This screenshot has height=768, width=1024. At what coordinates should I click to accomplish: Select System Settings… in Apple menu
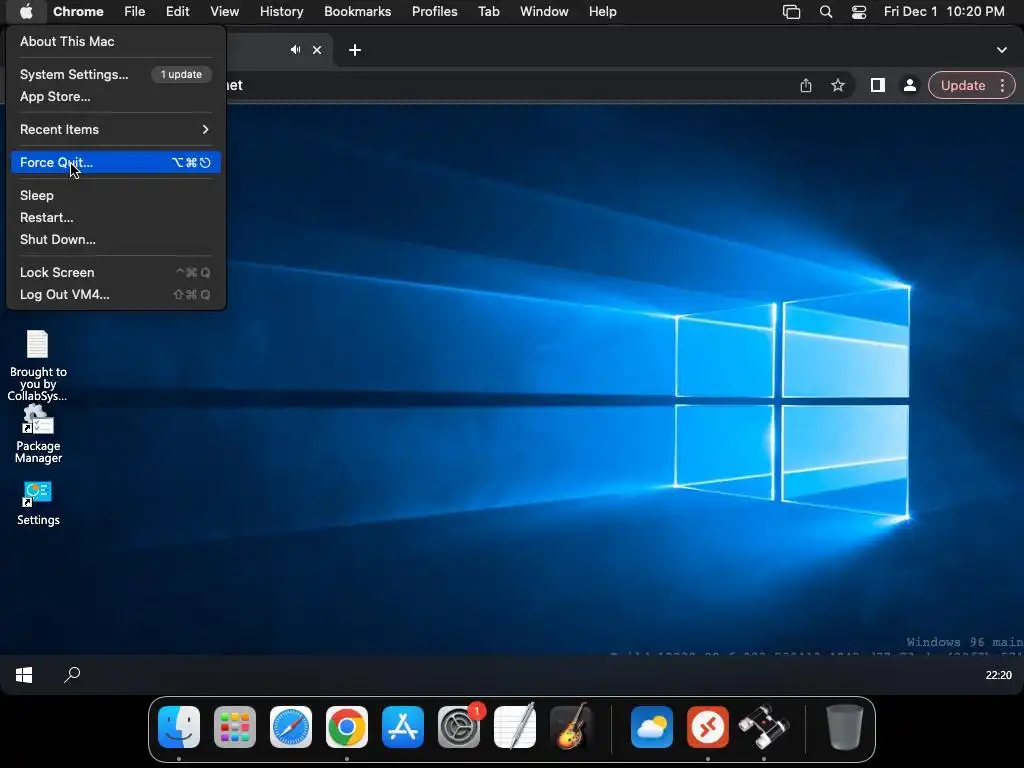(74, 74)
